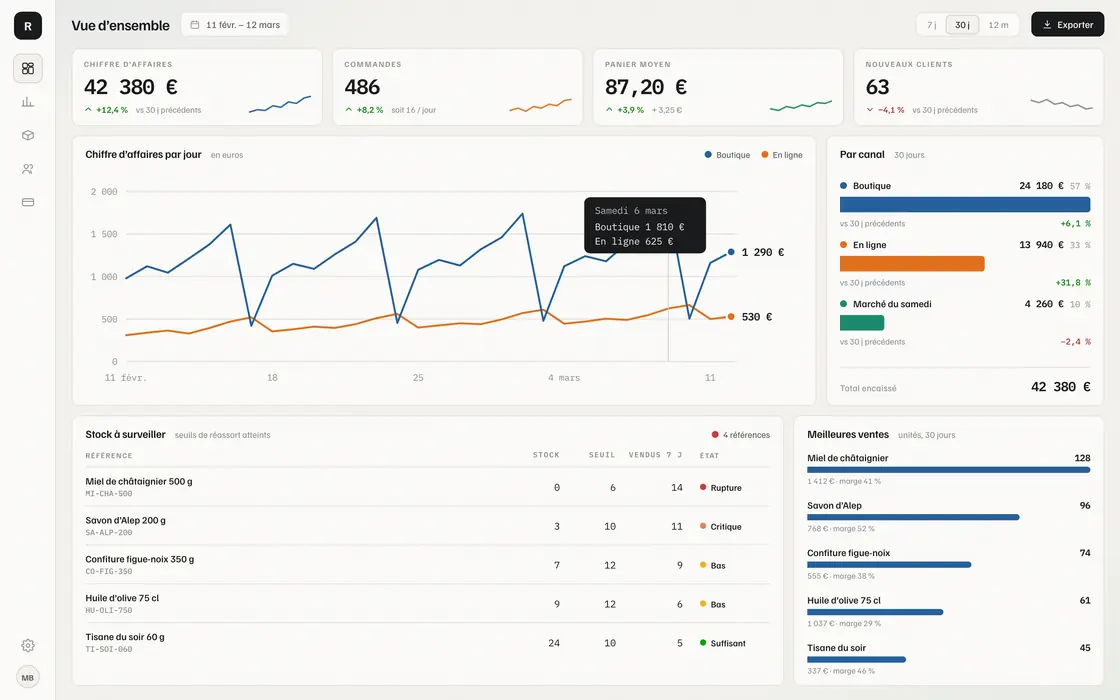The height and width of the screenshot is (700, 1120).
Task: Click Miel de châtaignier in Meilleures ventes
Action: [x=848, y=458]
